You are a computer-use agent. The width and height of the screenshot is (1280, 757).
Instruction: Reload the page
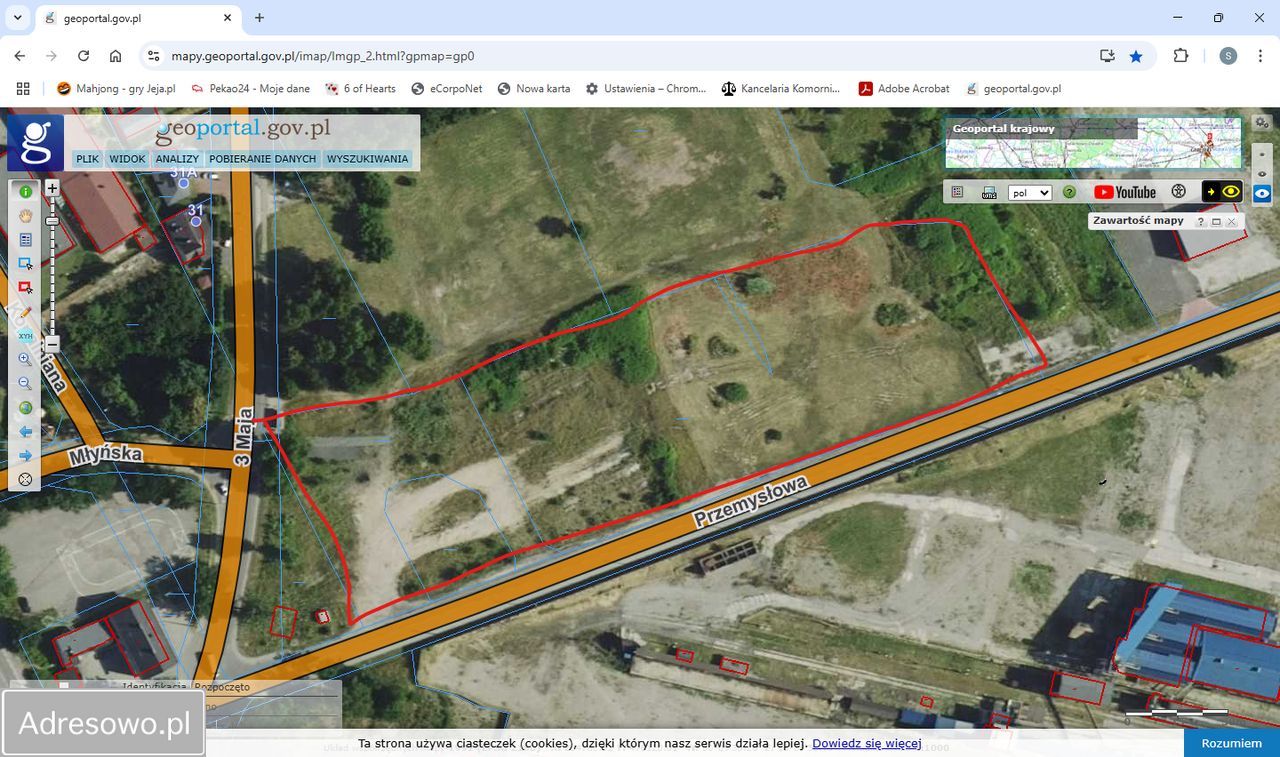84,56
